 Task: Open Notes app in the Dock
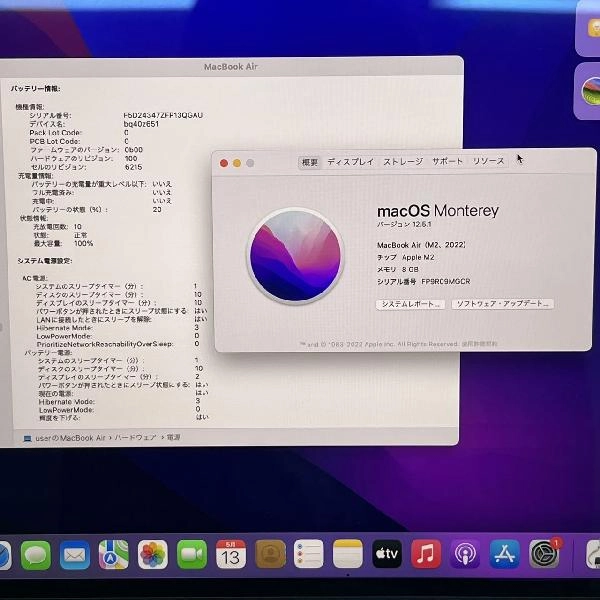(x=348, y=554)
